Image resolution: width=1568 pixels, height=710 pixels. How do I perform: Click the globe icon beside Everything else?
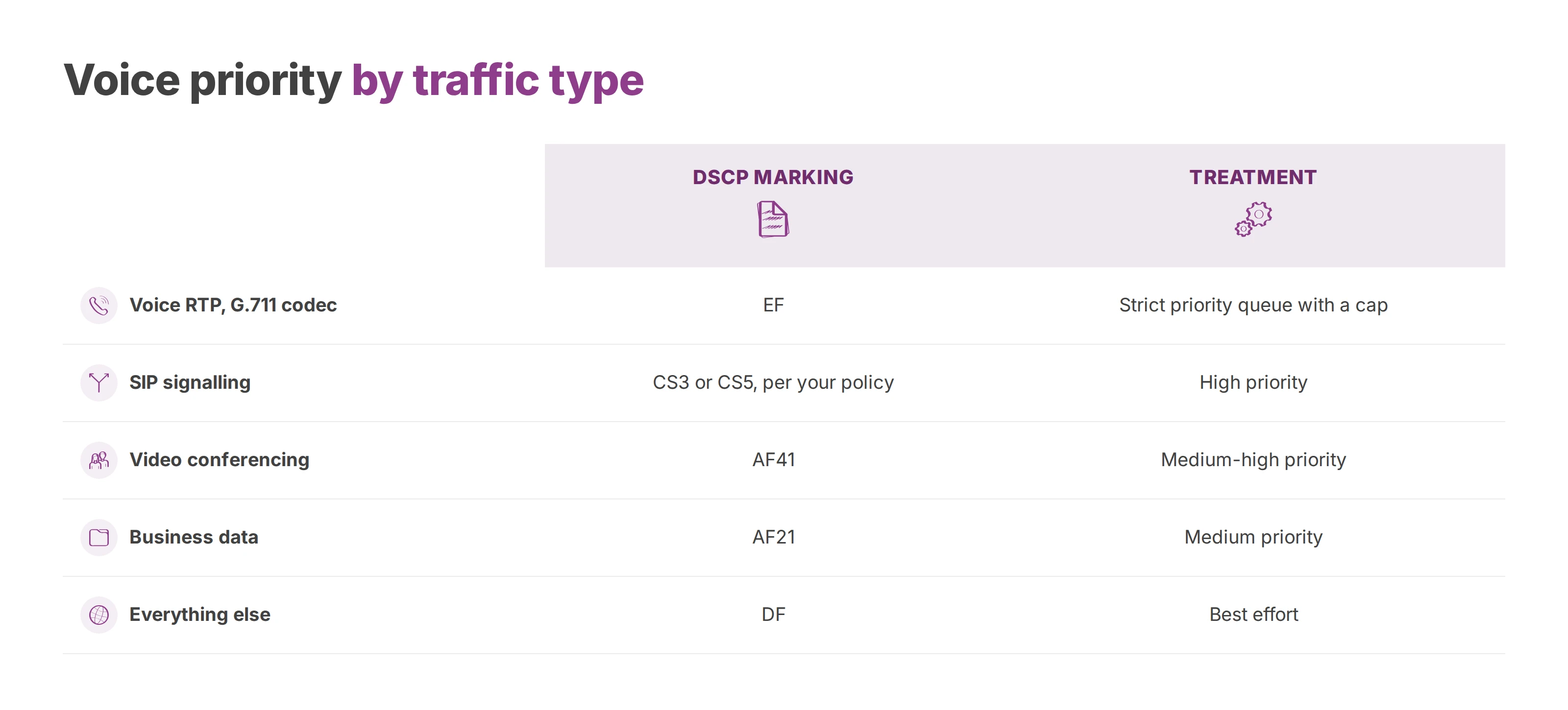pyautogui.click(x=98, y=615)
